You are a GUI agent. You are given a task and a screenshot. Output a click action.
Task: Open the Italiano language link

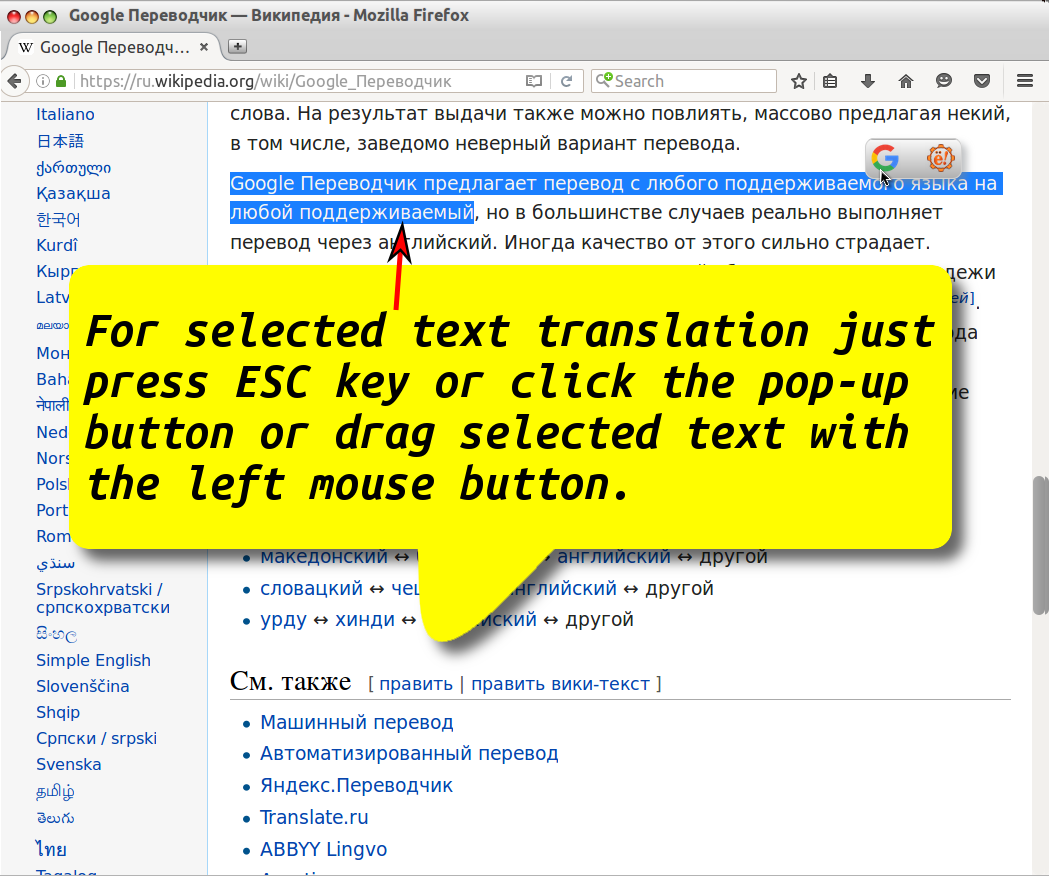point(65,115)
